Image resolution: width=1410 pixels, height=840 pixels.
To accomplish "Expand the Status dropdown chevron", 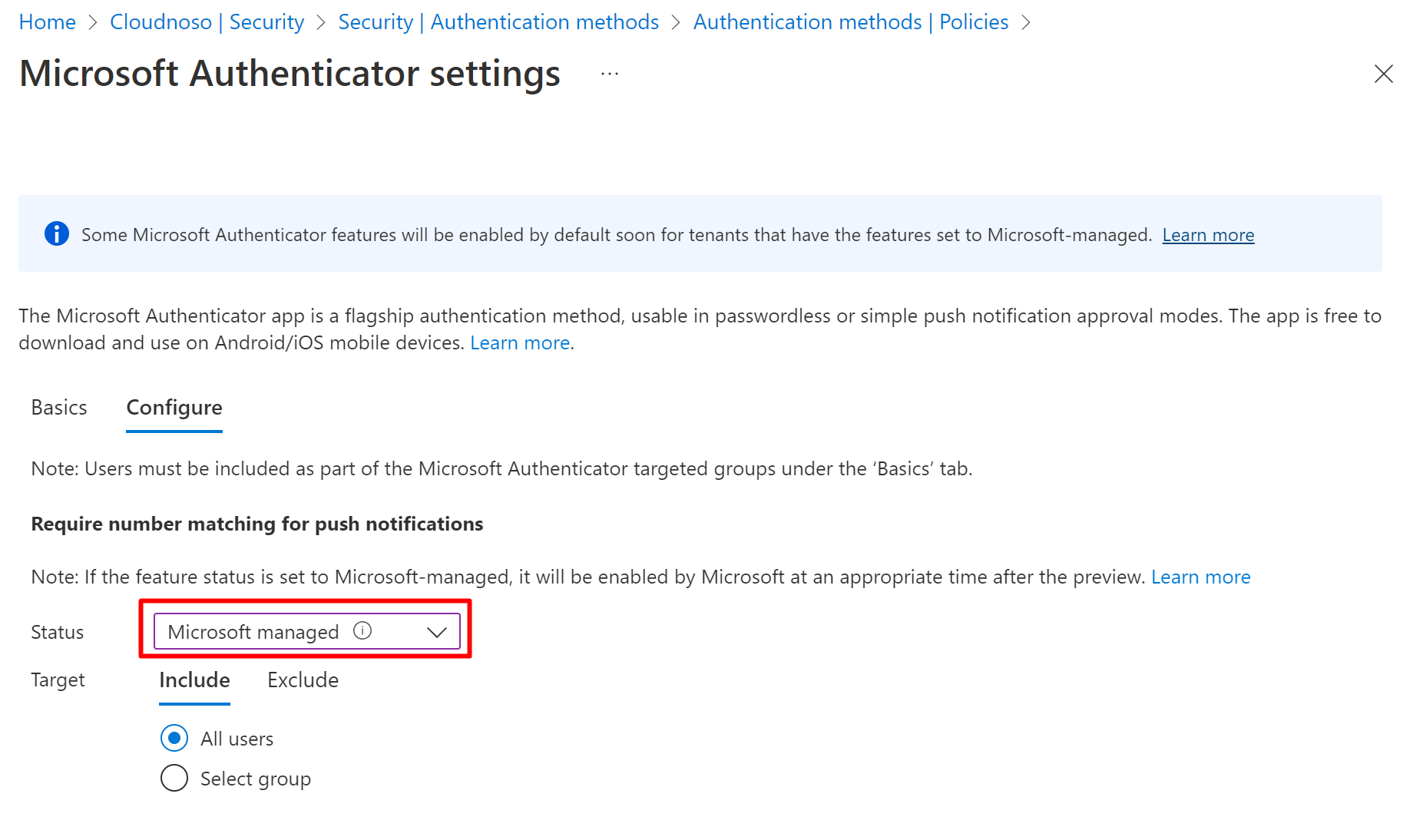I will 436,632.
